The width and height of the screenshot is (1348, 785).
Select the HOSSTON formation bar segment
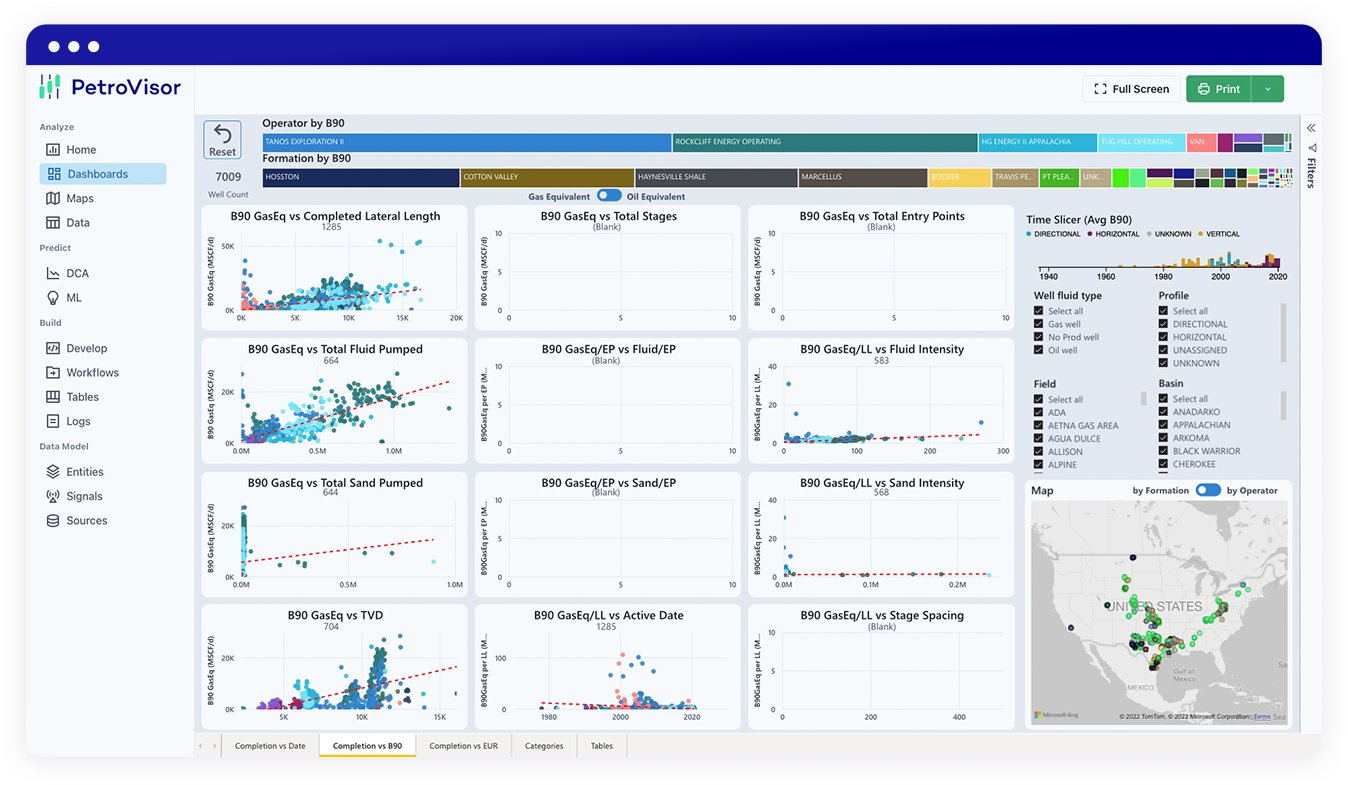coord(360,177)
